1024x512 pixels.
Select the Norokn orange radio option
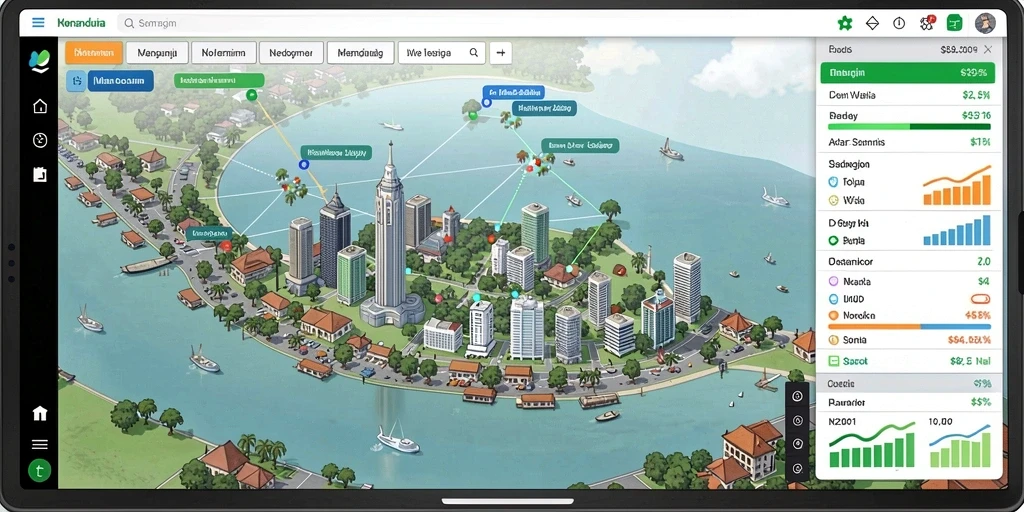pyautogui.click(x=833, y=315)
